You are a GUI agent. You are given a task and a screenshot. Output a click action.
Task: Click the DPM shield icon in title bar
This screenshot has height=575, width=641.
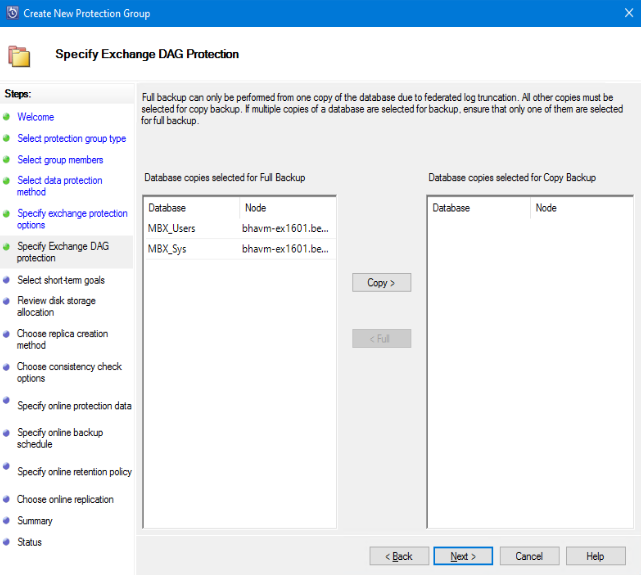tap(11, 13)
